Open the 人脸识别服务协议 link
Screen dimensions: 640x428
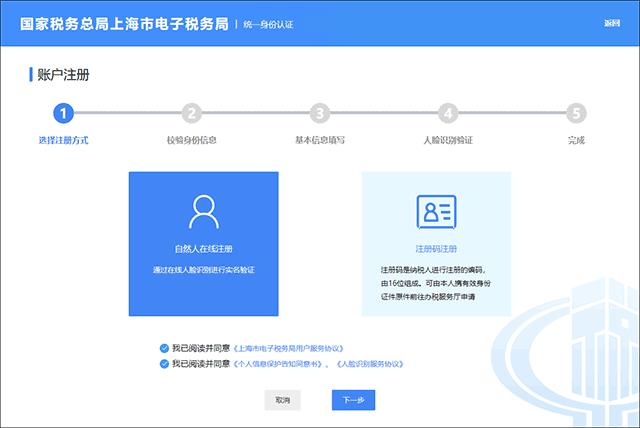pyautogui.click(x=375, y=365)
